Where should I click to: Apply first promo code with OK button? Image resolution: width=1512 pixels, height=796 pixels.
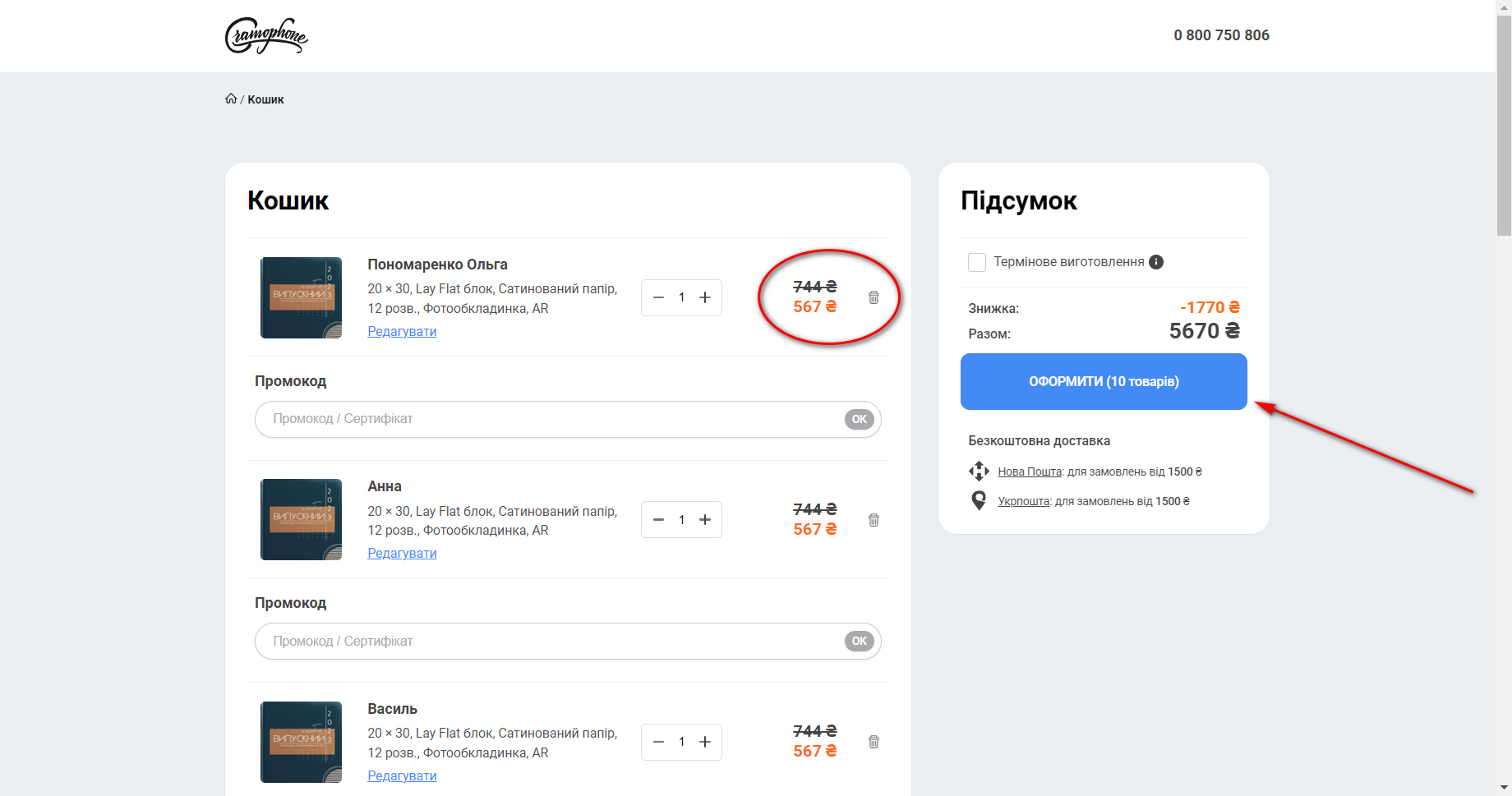(859, 419)
